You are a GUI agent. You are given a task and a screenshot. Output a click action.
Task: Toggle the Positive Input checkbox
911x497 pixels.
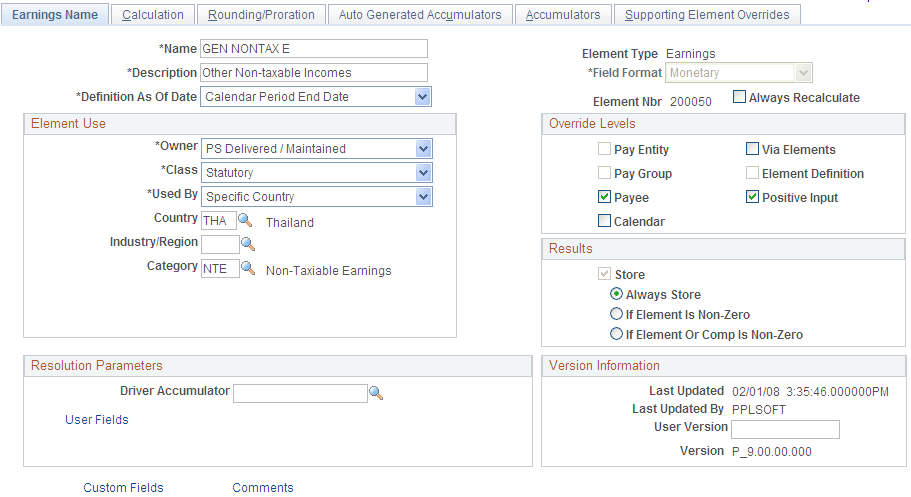753,197
